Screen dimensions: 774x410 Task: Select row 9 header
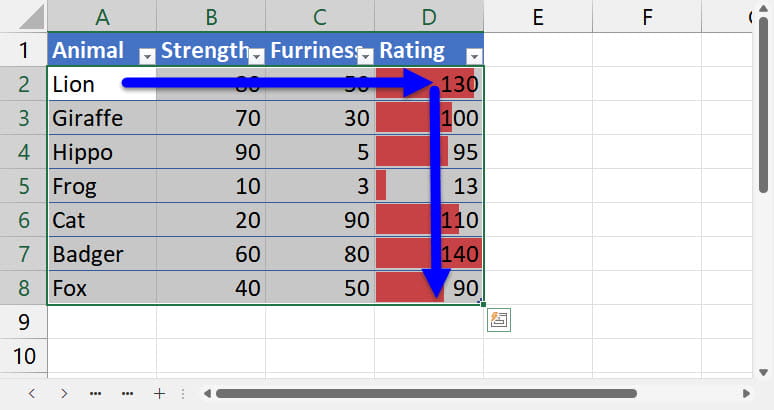[x=23, y=322]
